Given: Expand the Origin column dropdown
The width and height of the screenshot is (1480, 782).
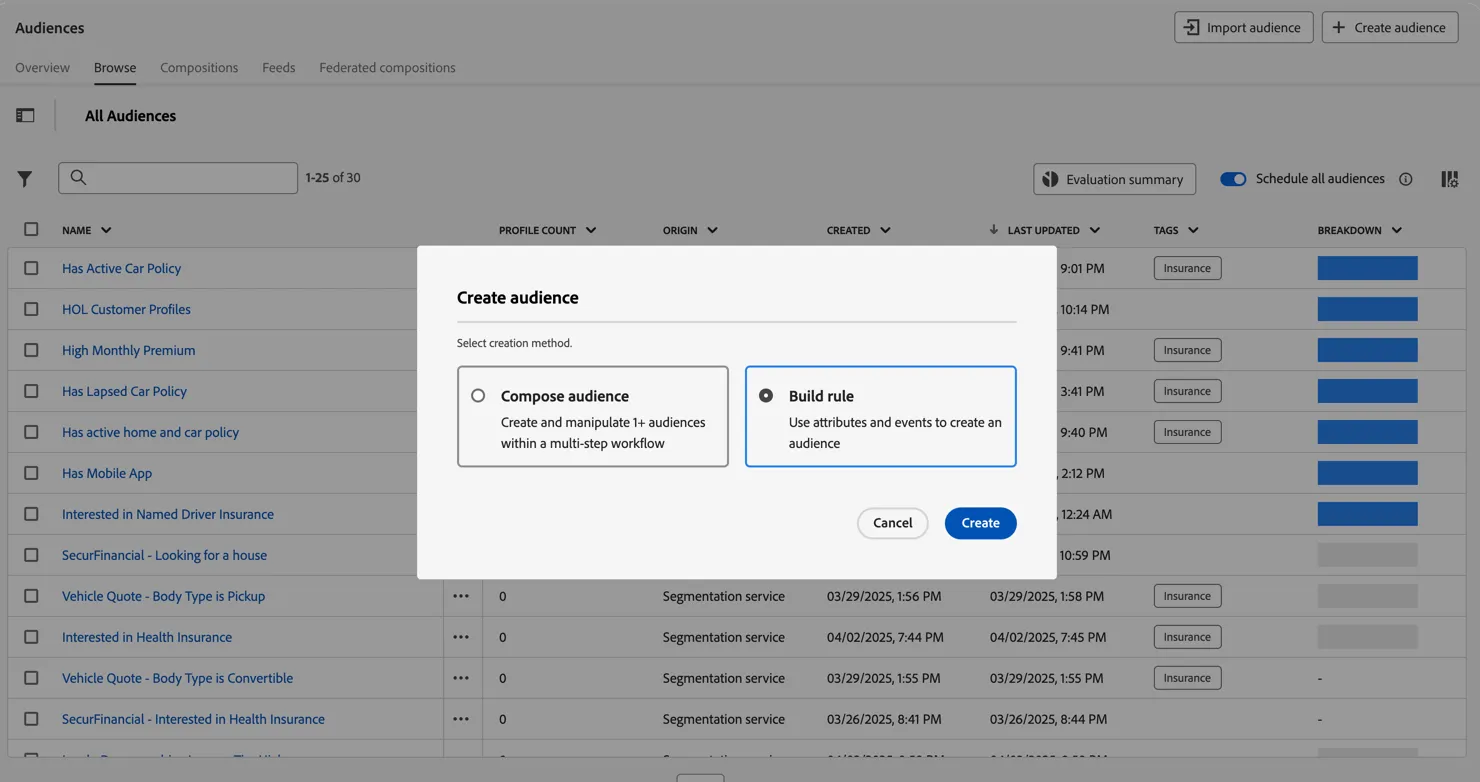Looking at the screenshot, I should point(712,230).
